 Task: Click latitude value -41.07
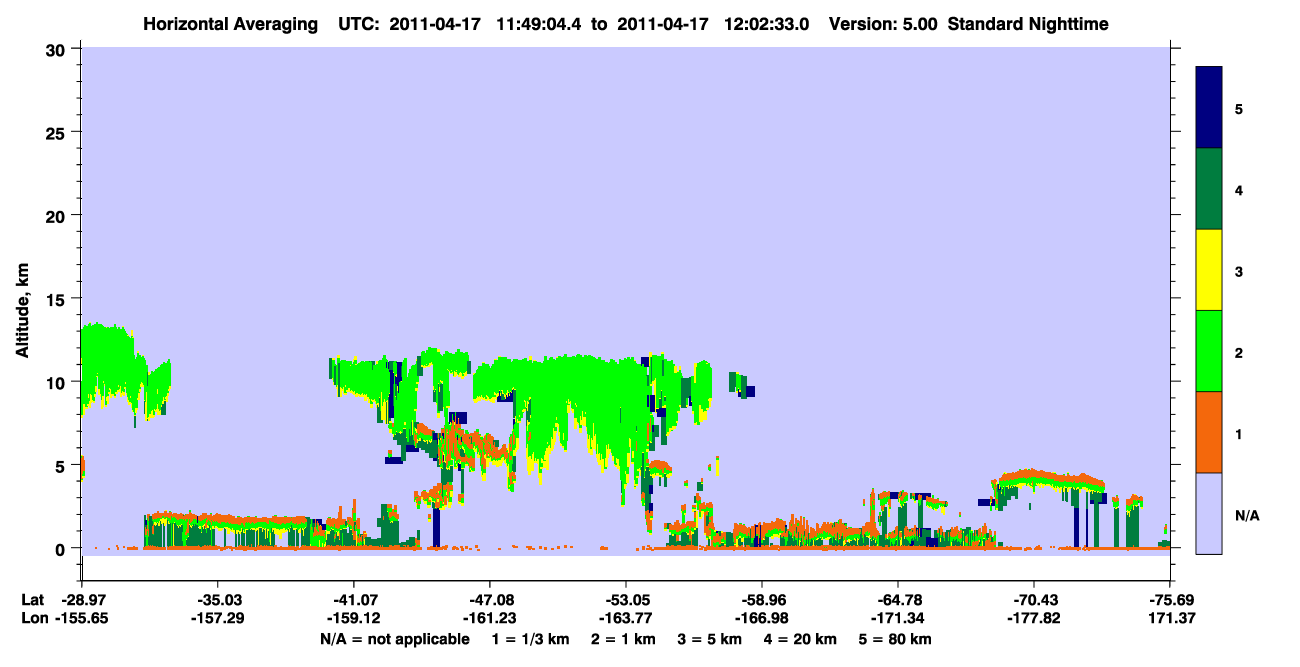click(x=353, y=600)
